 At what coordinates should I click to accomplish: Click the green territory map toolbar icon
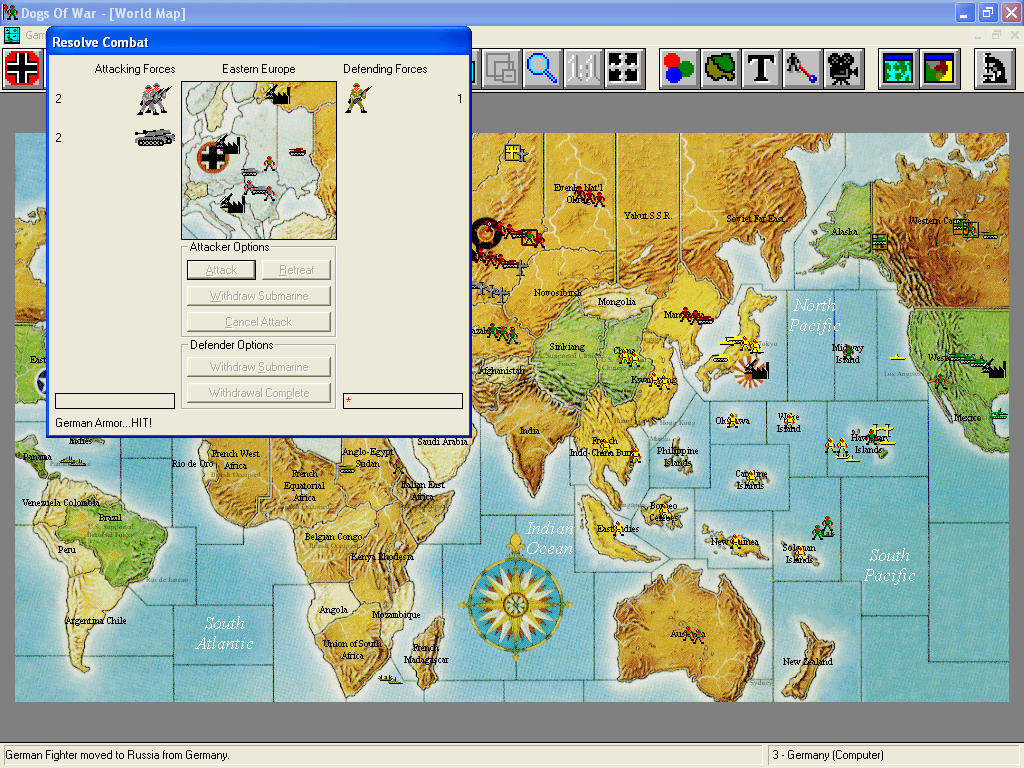click(720, 68)
